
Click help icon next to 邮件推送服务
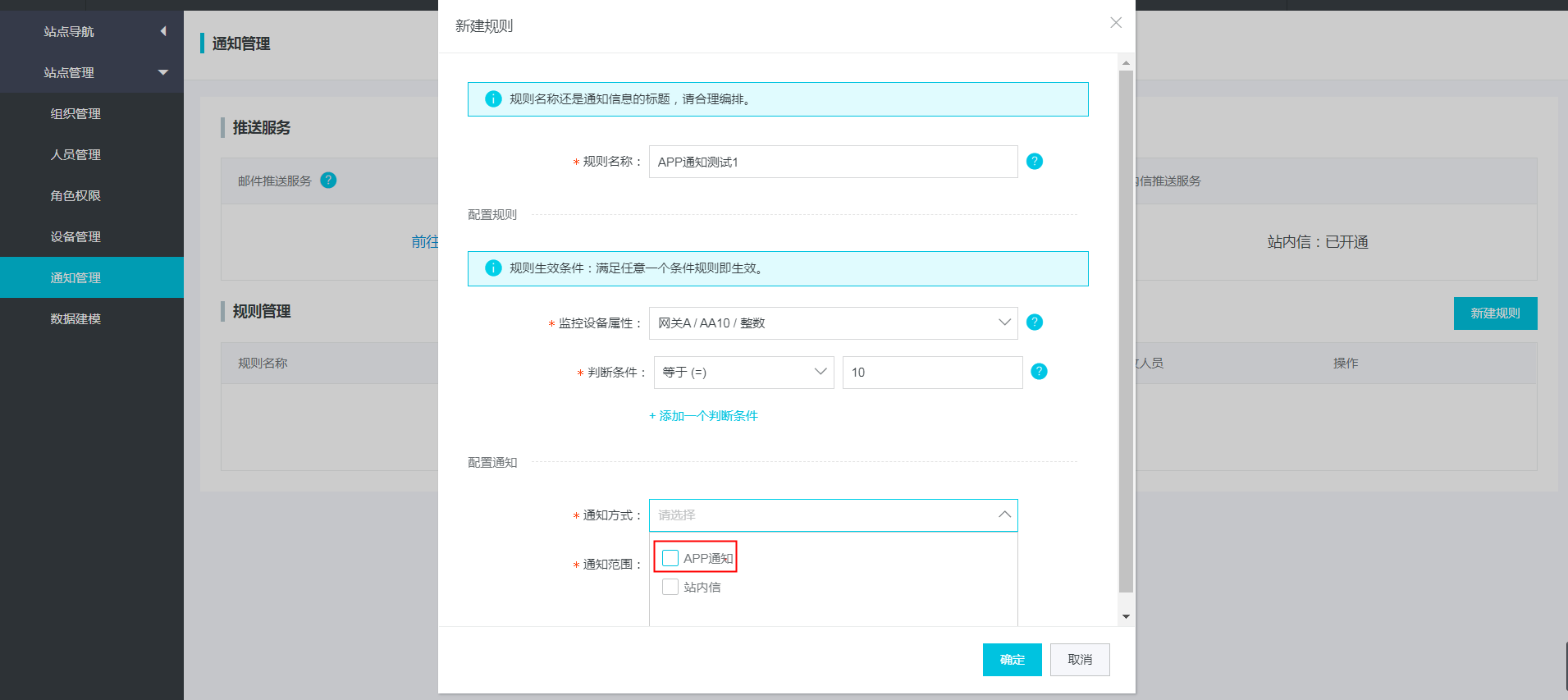pos(328,180)
